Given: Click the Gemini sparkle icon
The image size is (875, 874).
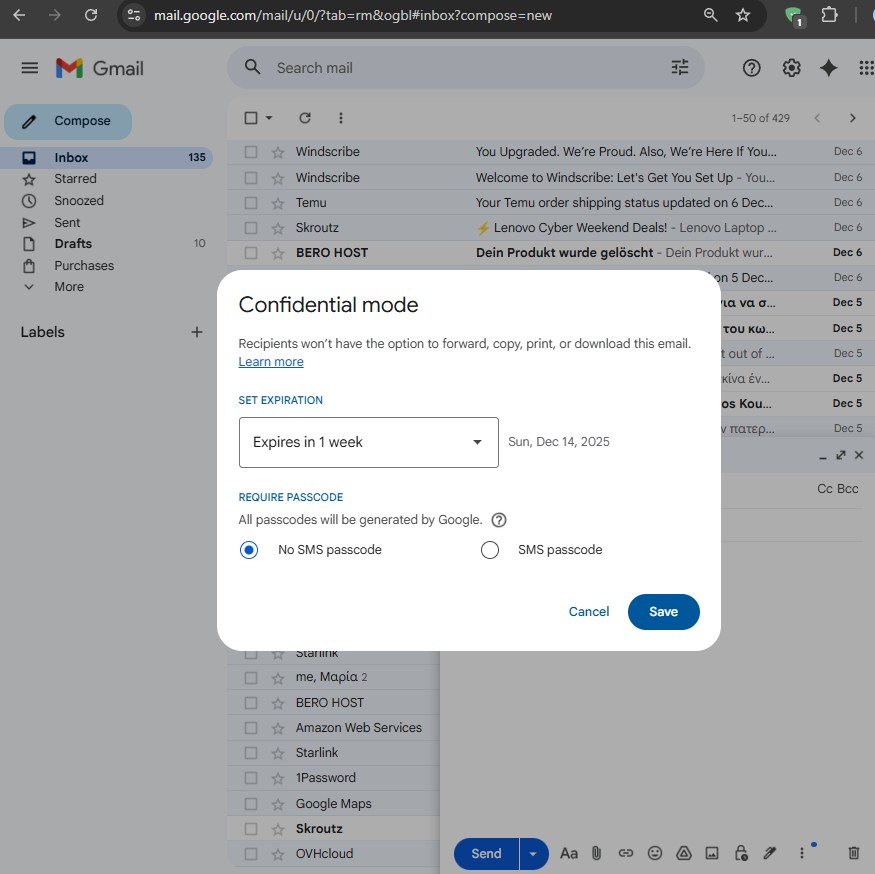Looking at the screenshot, I should [x=828, y=68].
